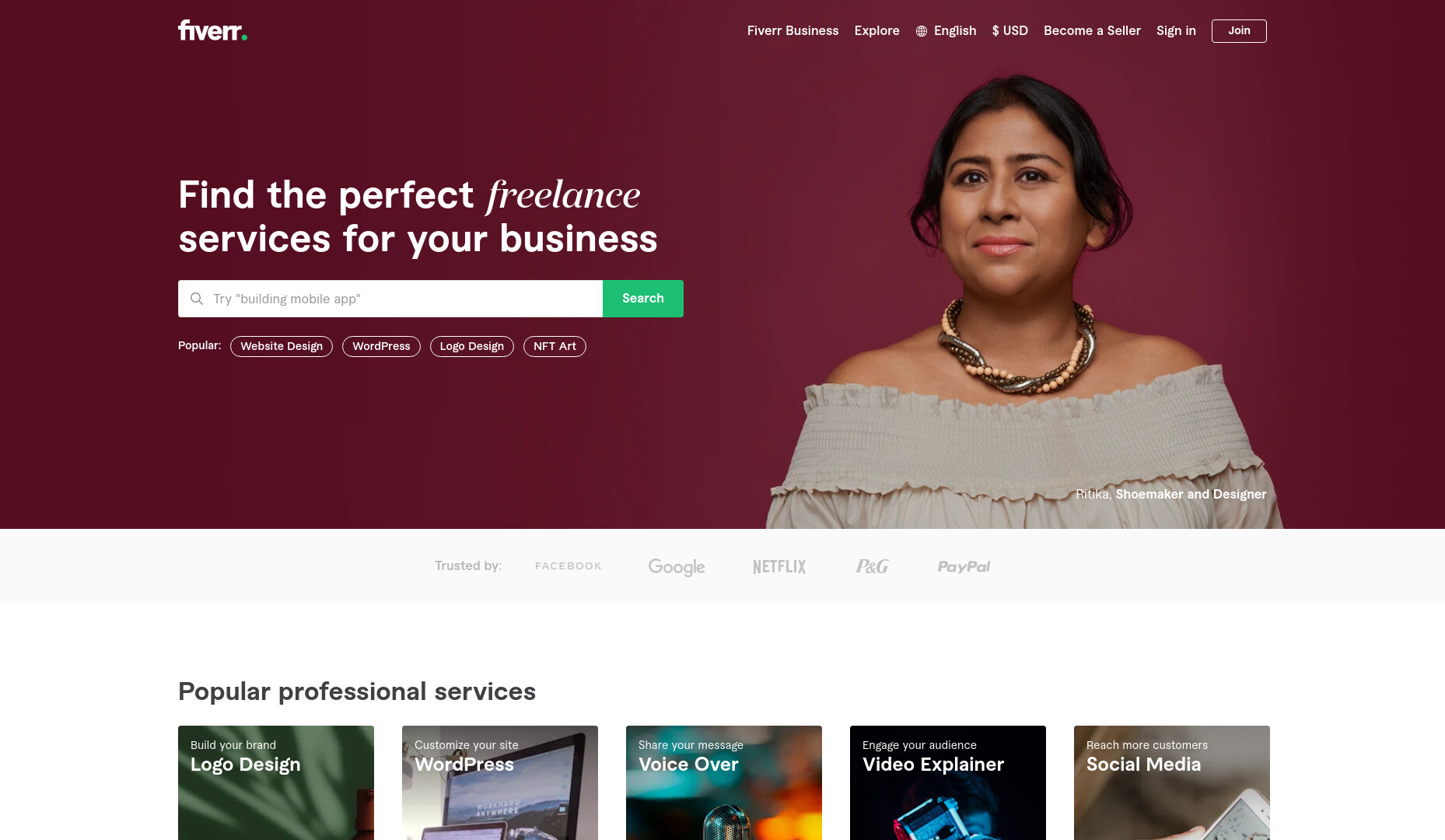This screenshot has width=1445, height=840.
Task: Open the Explore menu
Action: tap(876, 30)
